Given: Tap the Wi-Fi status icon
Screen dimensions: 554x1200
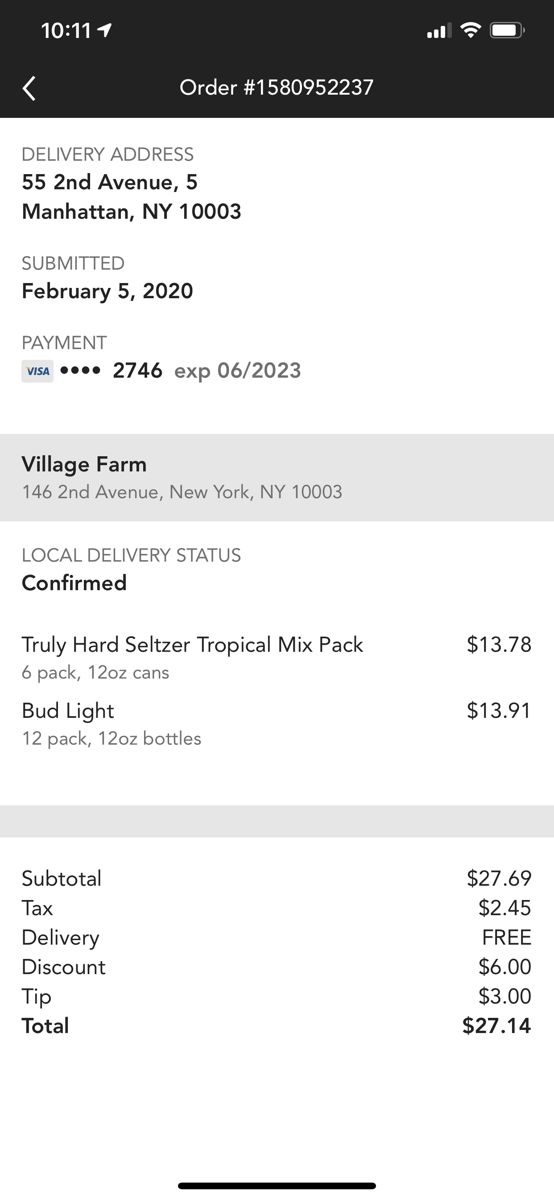Looking at the screenshot, I should pyautogui.click(x=470, y=31).
